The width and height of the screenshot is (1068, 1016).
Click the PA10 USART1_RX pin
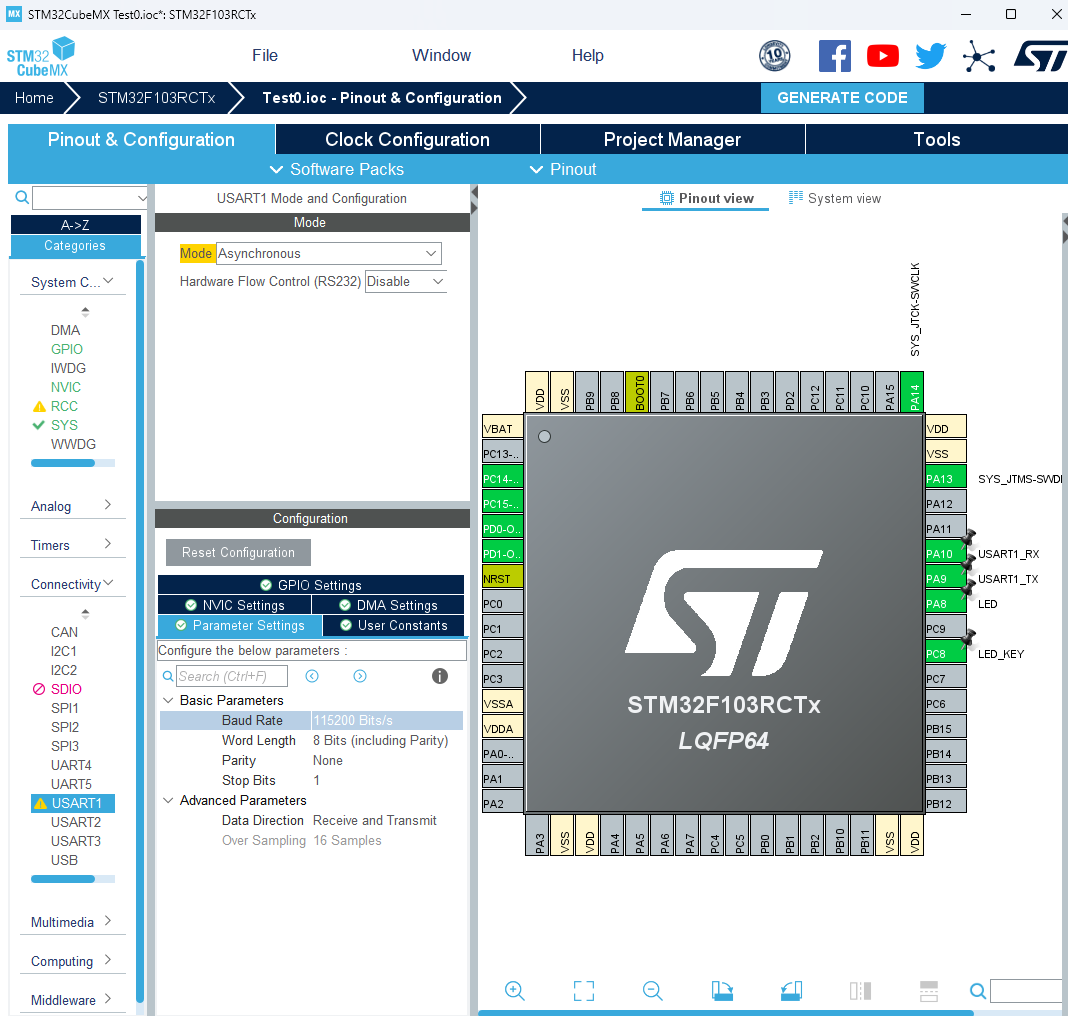[x=945, y=554]
